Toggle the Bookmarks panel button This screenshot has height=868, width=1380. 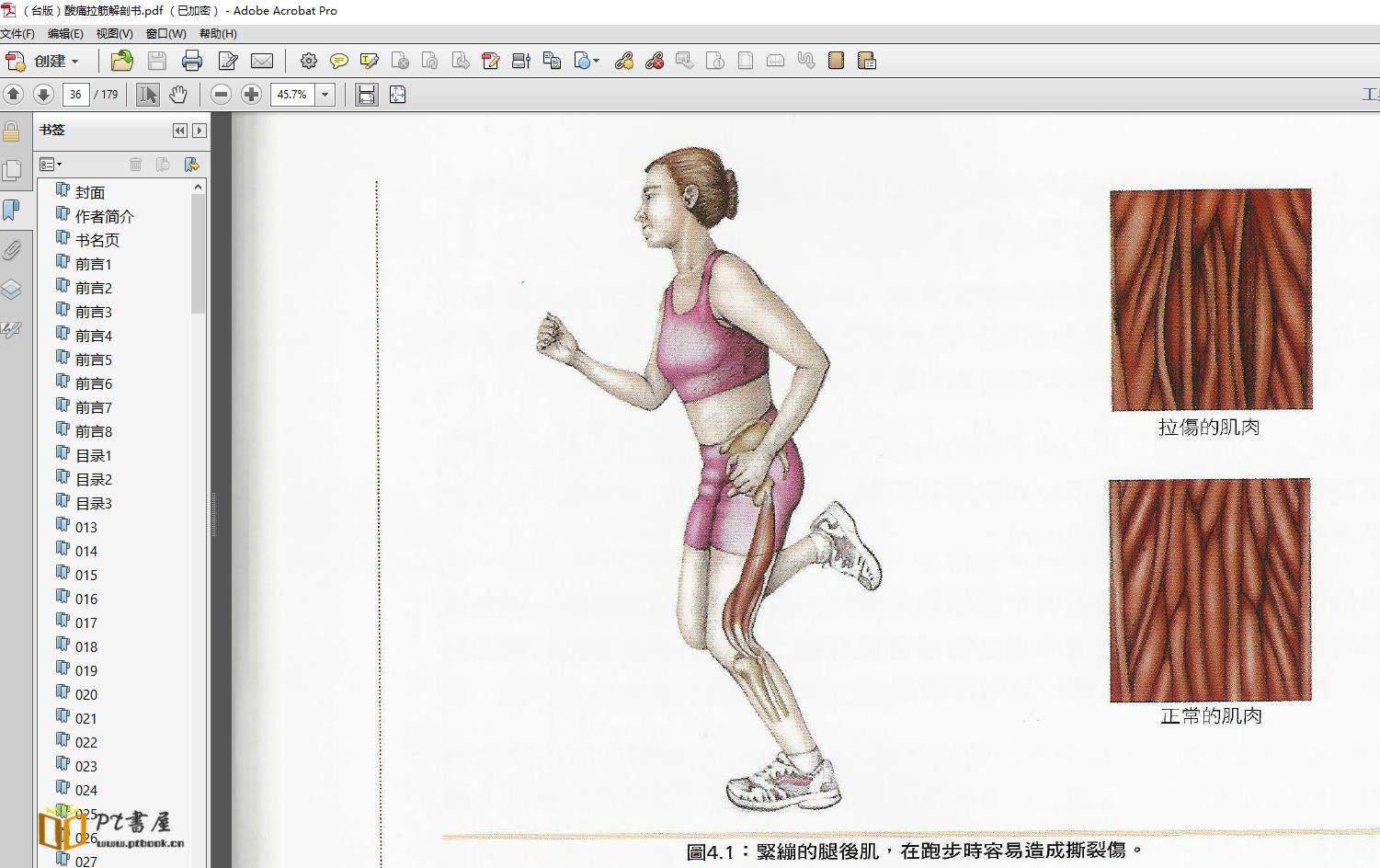12,211
